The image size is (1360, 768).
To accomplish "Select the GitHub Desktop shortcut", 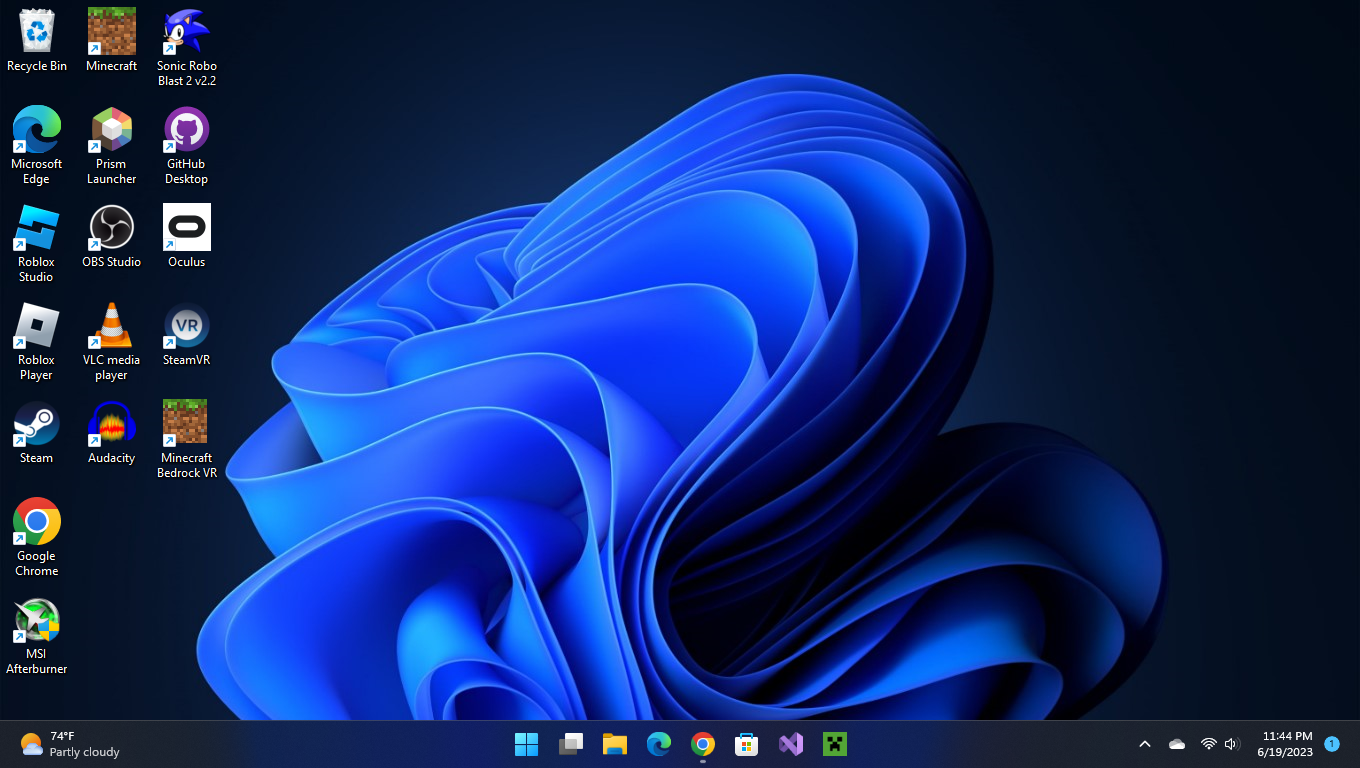I will 187,146.
